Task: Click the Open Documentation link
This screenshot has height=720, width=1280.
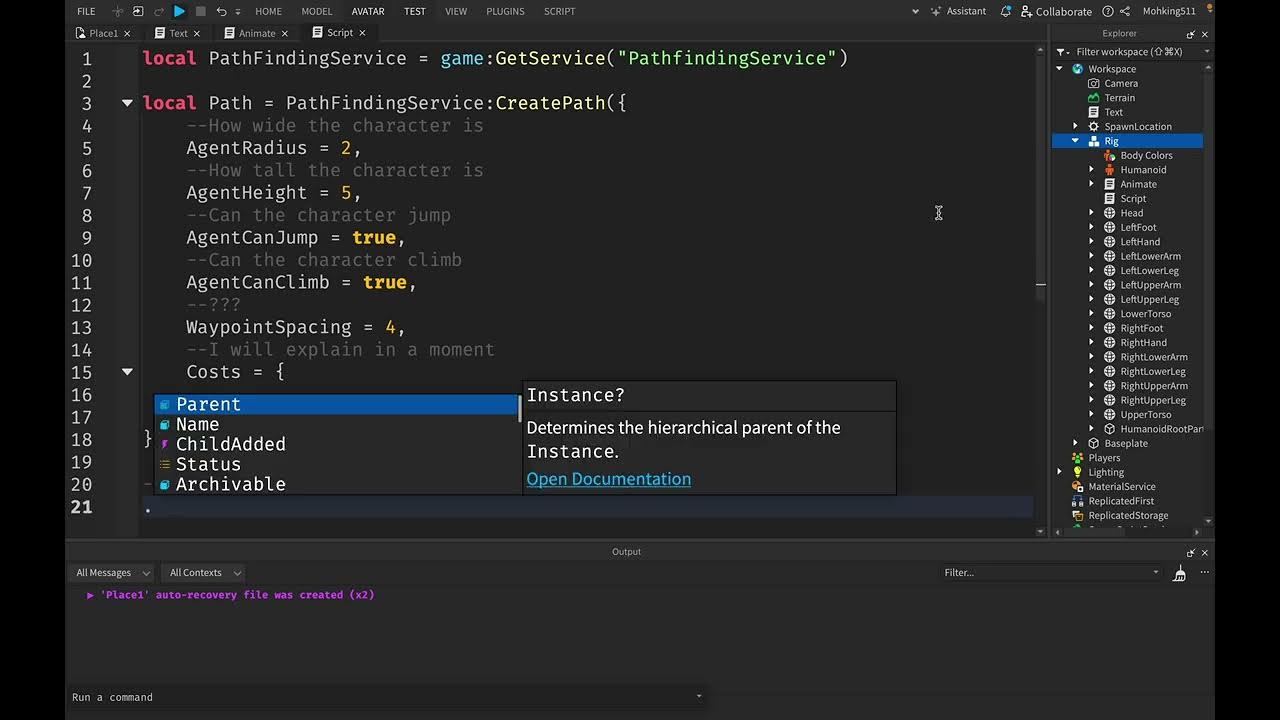Action: 608,479
